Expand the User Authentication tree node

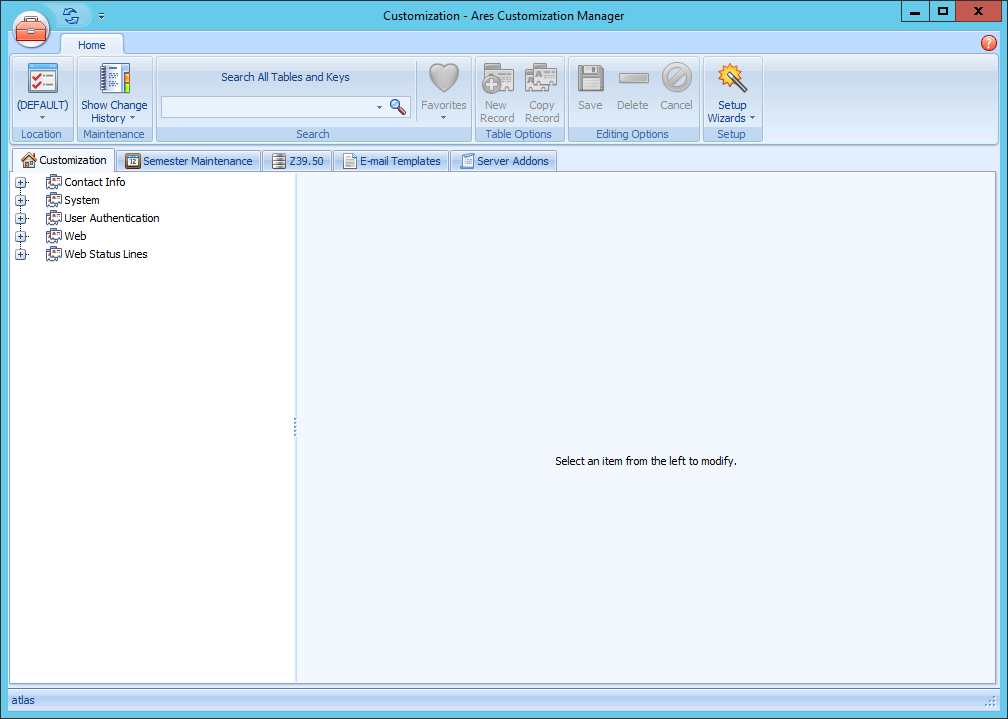pyautogui.click(x=21, y=219)
